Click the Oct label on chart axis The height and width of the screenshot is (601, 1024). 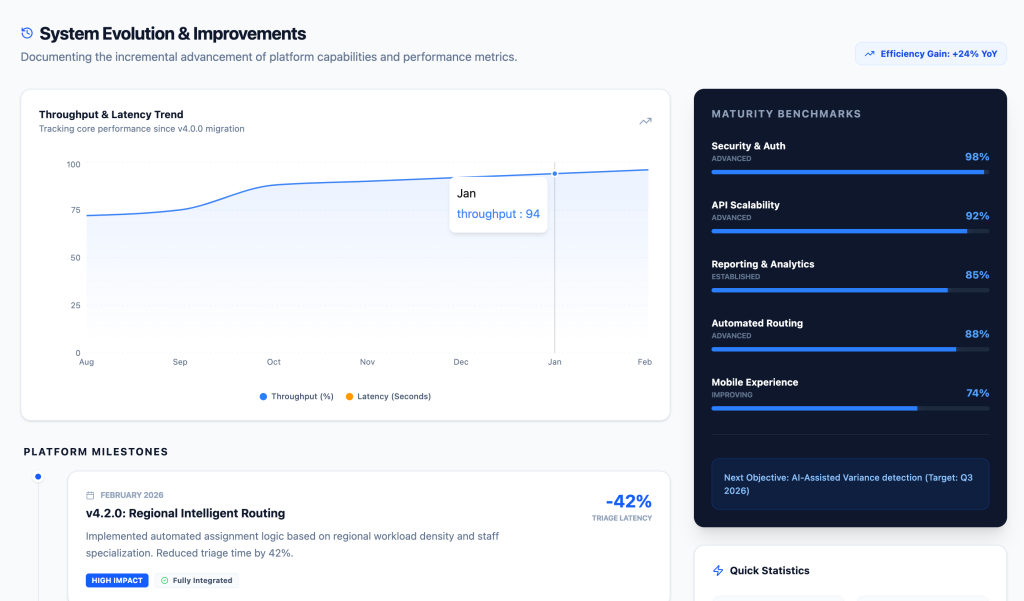[x=273, y=362]
